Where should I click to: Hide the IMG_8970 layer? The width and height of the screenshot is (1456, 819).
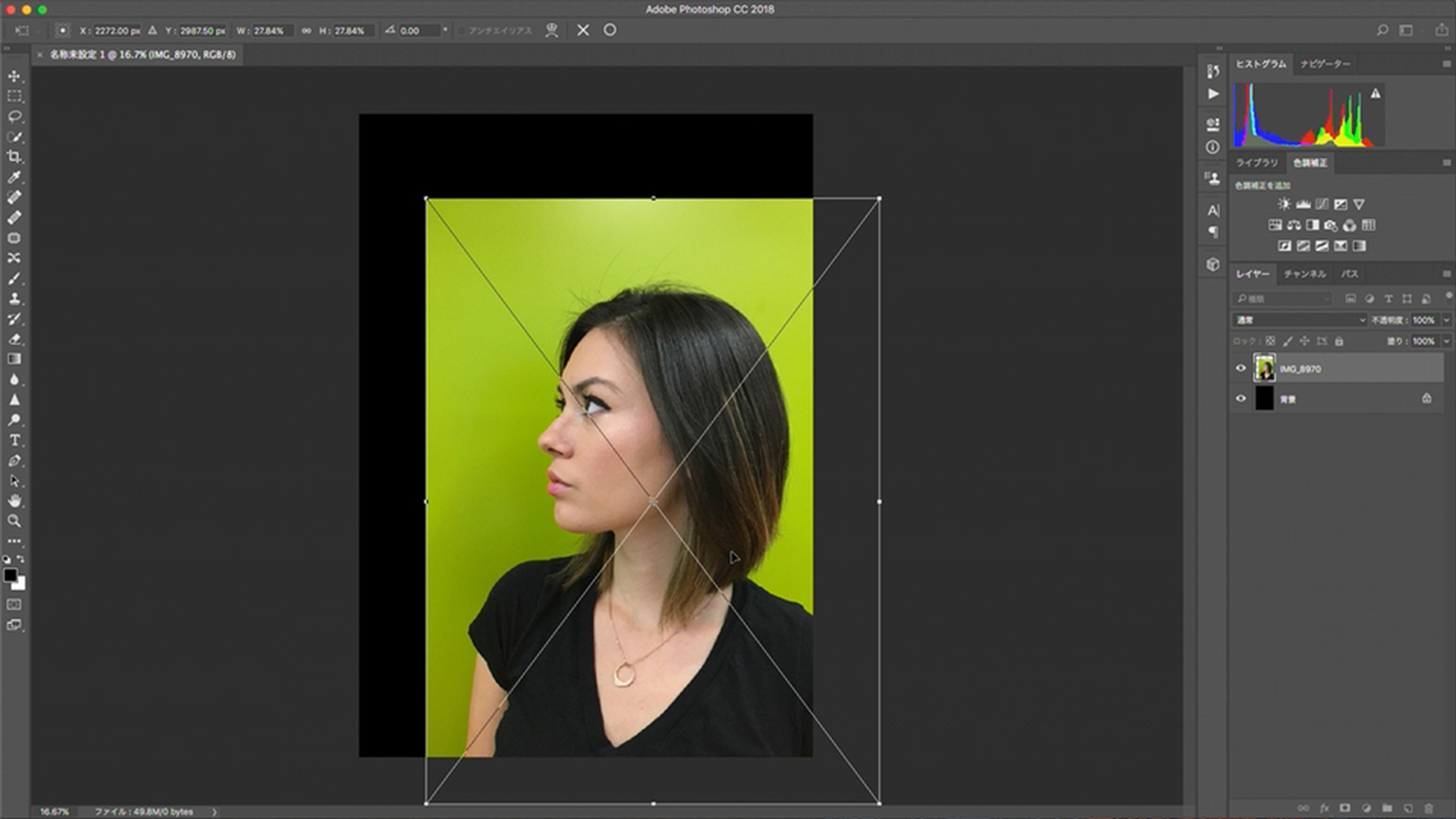coord(1241,369)
